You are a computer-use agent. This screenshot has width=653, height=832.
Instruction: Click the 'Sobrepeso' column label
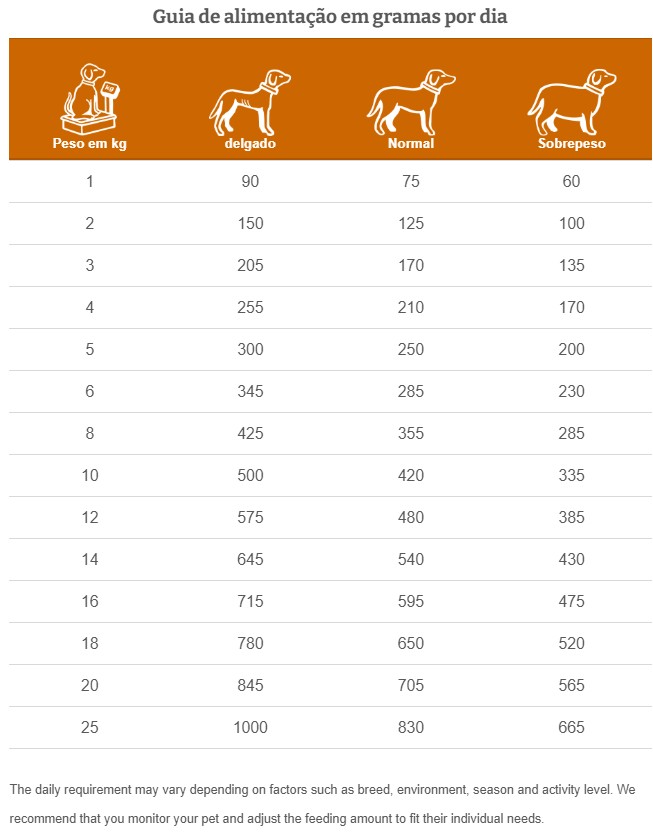[571, 143]
